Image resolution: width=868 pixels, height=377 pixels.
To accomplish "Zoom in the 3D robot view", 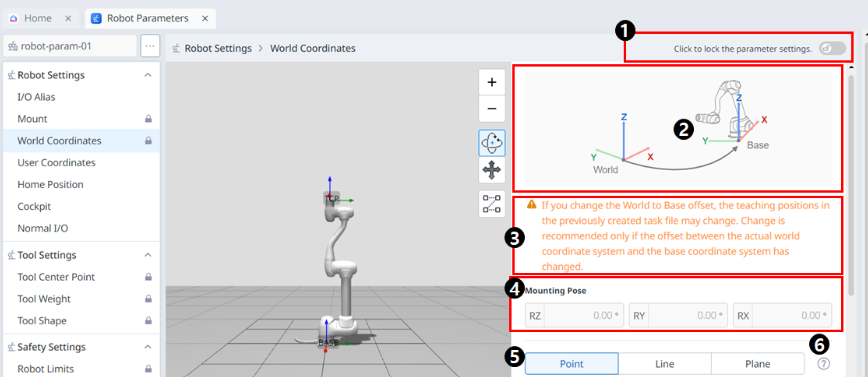I will click(x=492, y=82).
